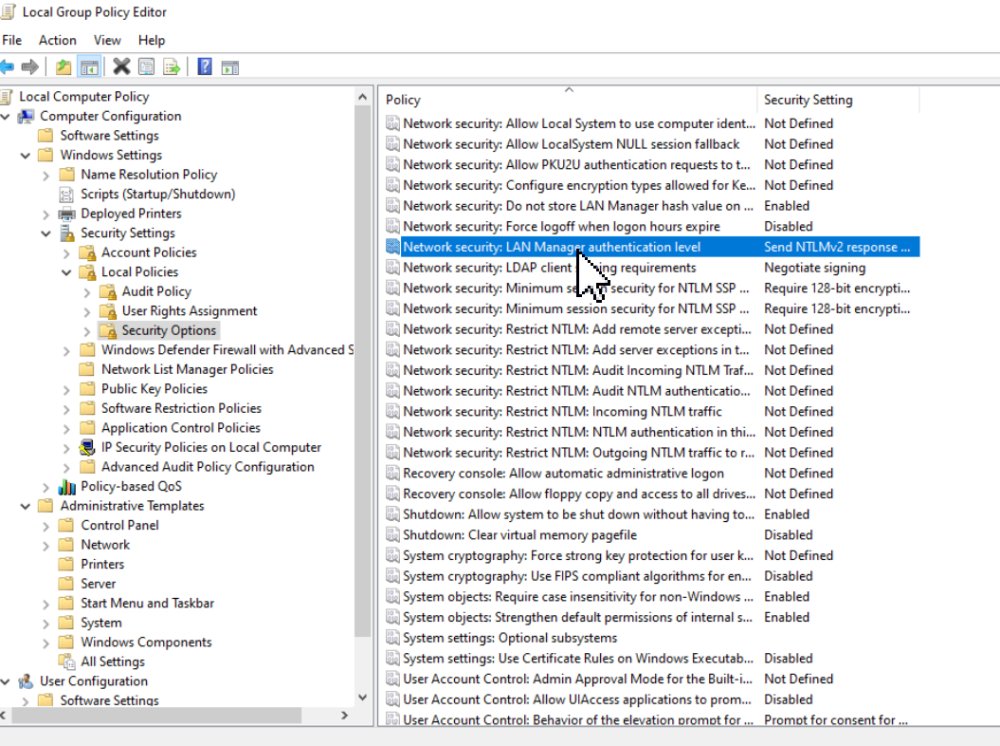The image size is (1000, 746).
Task: Expand the Account Policies node
Action: click(x=66, y=253)
